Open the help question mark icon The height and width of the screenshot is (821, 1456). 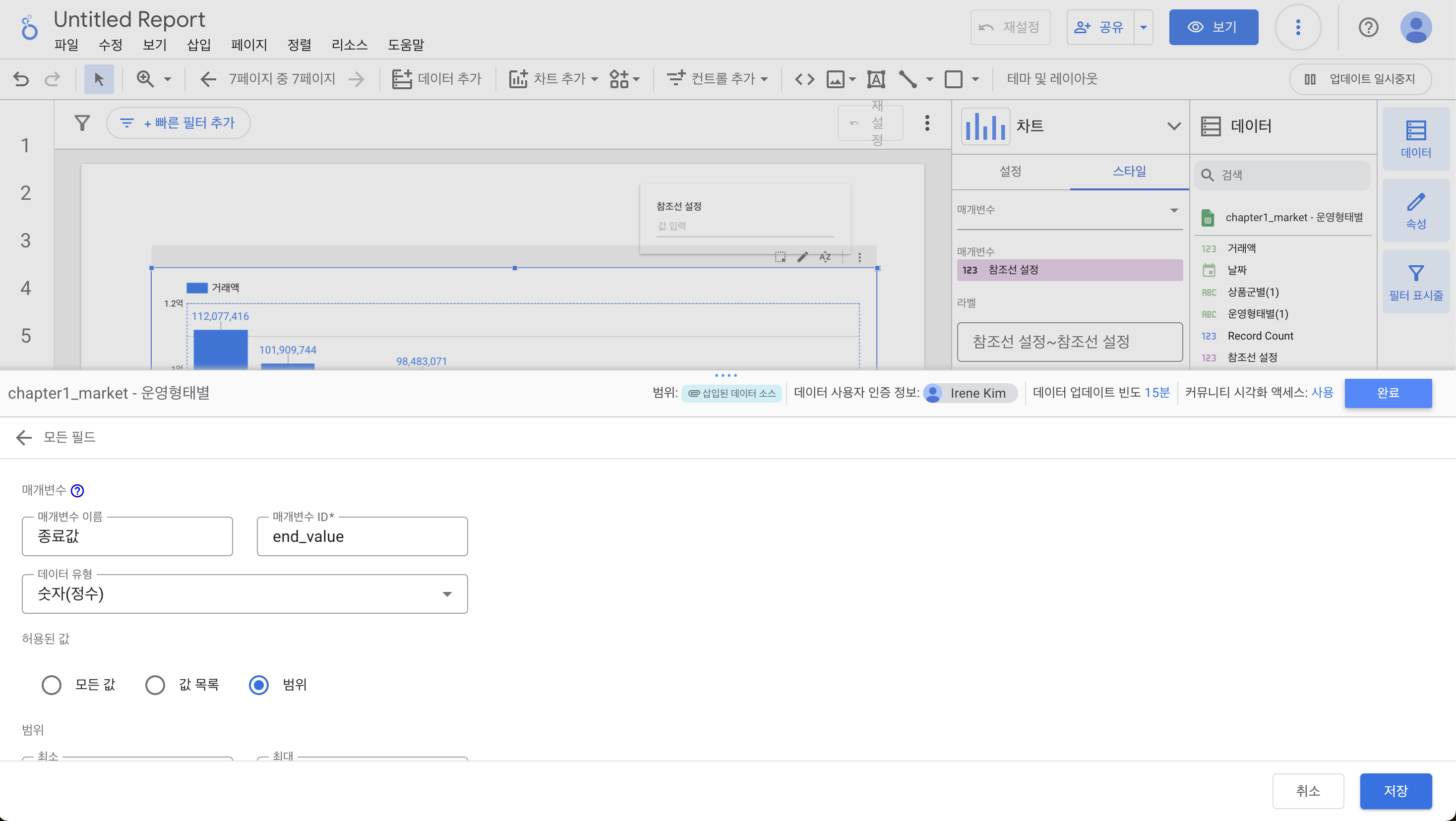1368,27
